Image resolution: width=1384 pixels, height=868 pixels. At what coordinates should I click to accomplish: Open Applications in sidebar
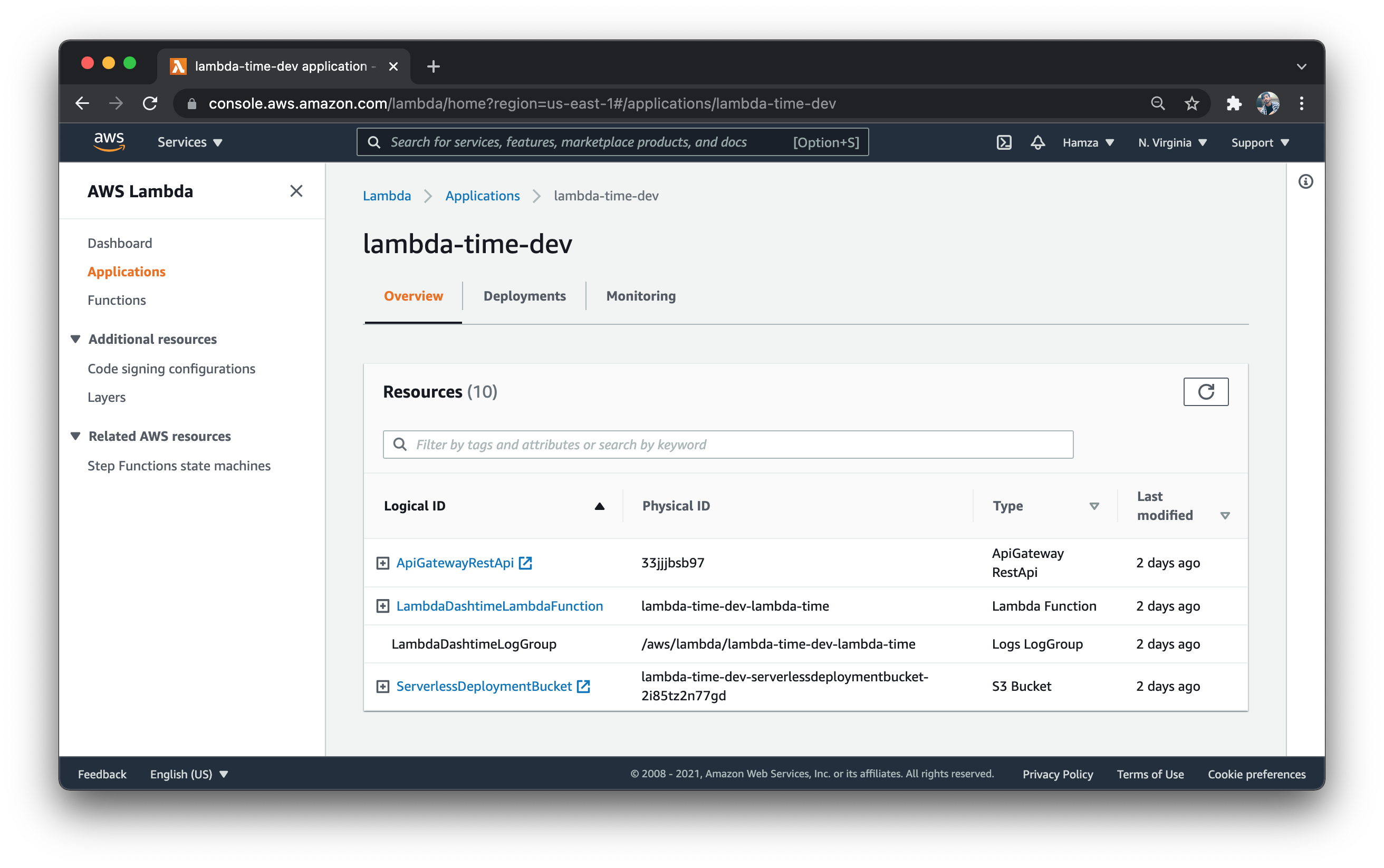126,272
